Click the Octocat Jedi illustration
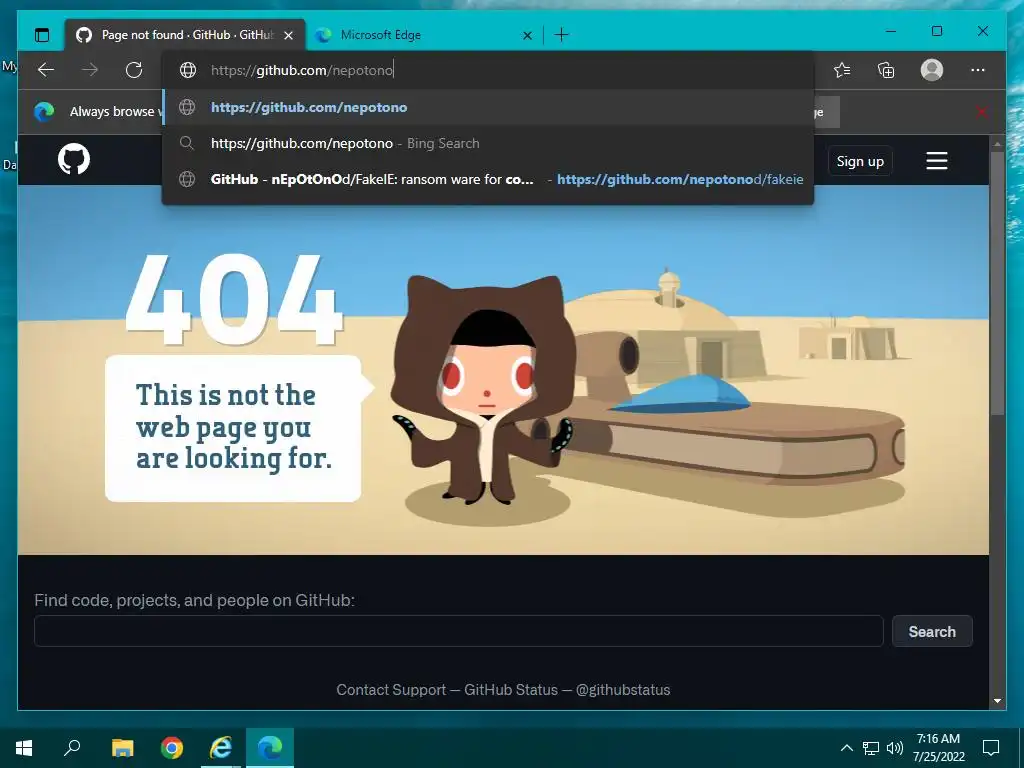 483,390
